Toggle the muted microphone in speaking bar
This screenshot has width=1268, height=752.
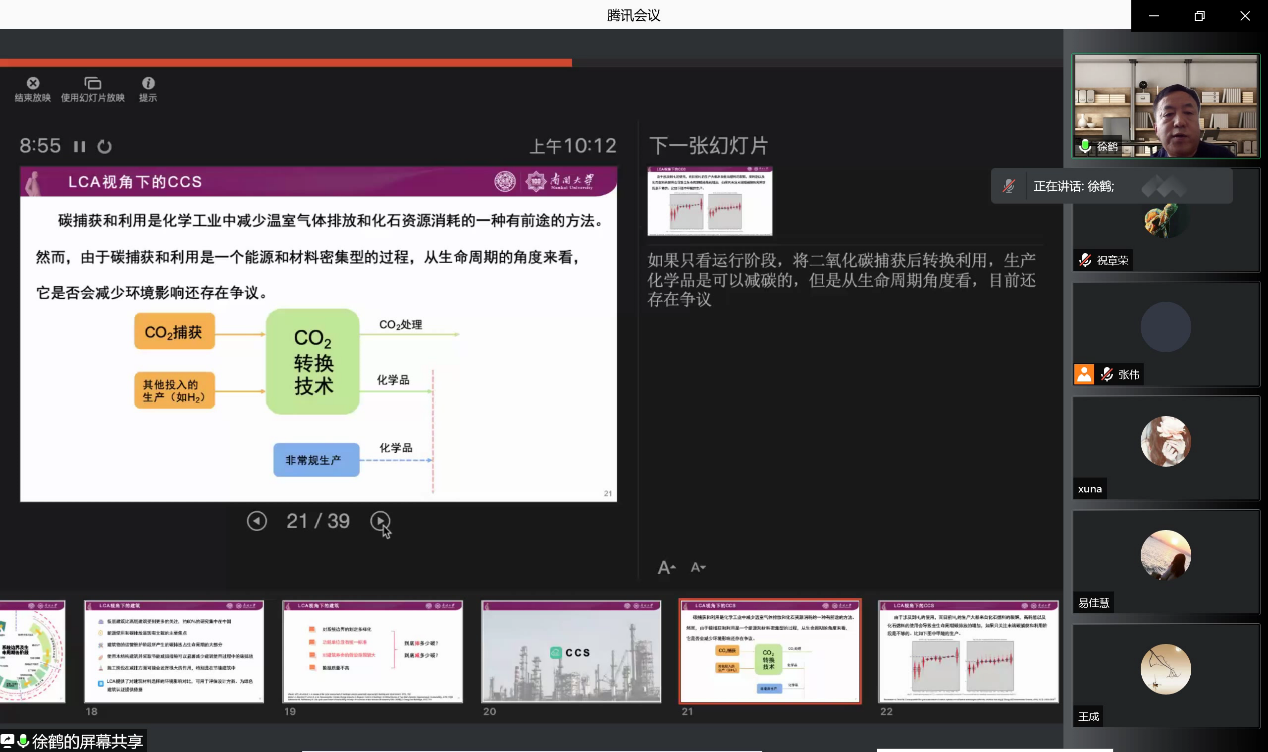1010,186
